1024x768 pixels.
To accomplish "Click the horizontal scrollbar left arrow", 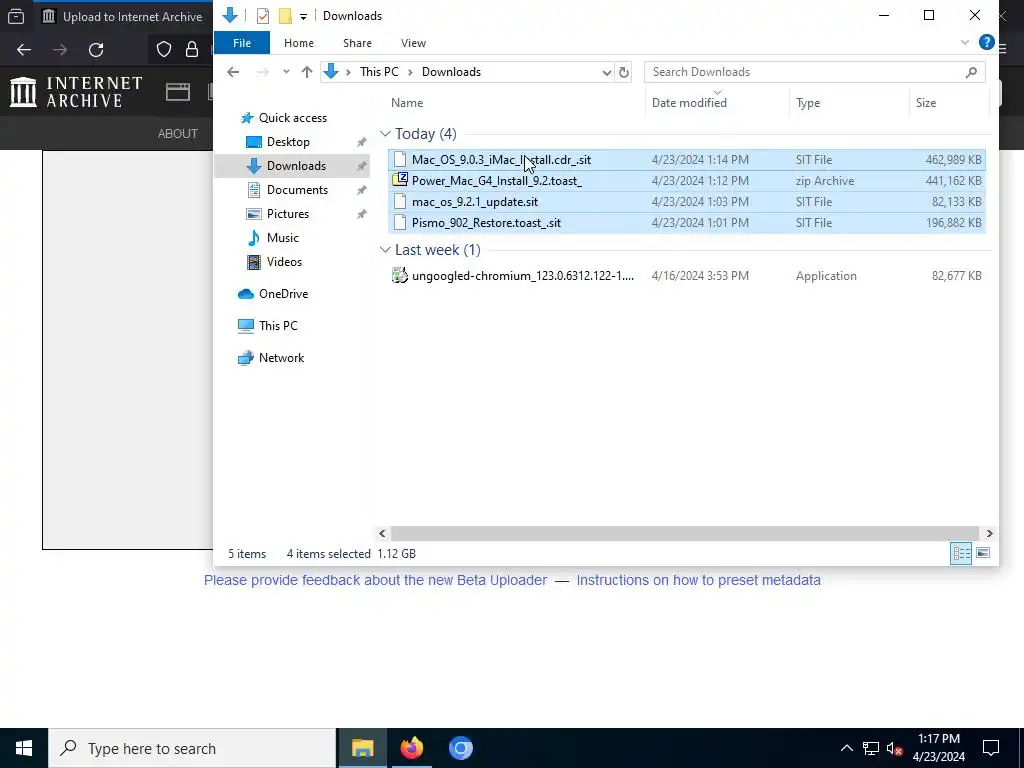I will (383, 534).
